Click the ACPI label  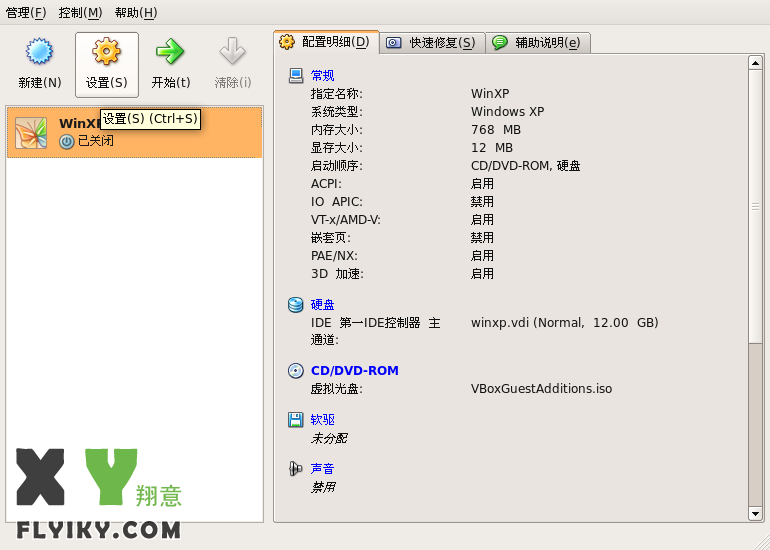coord(326,184)
